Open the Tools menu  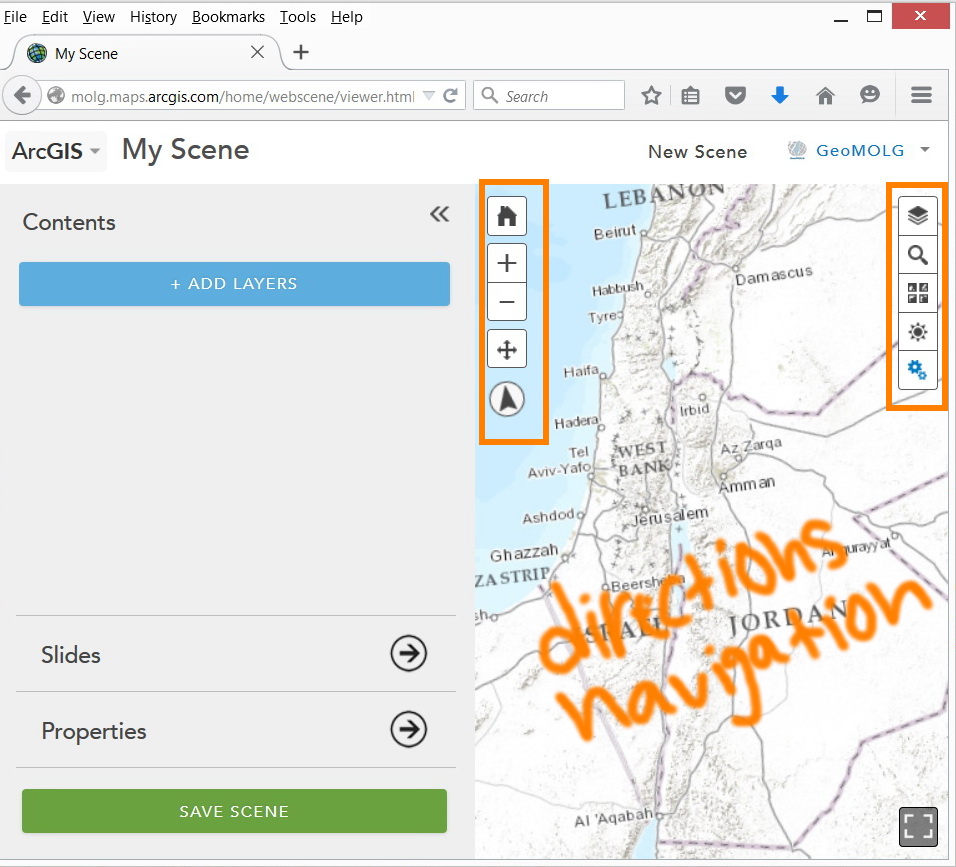click(298, 16)
